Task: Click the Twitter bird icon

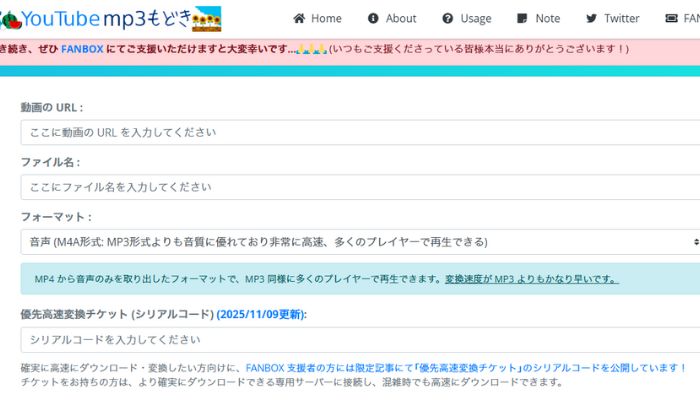Action: [x=591, y=18]
